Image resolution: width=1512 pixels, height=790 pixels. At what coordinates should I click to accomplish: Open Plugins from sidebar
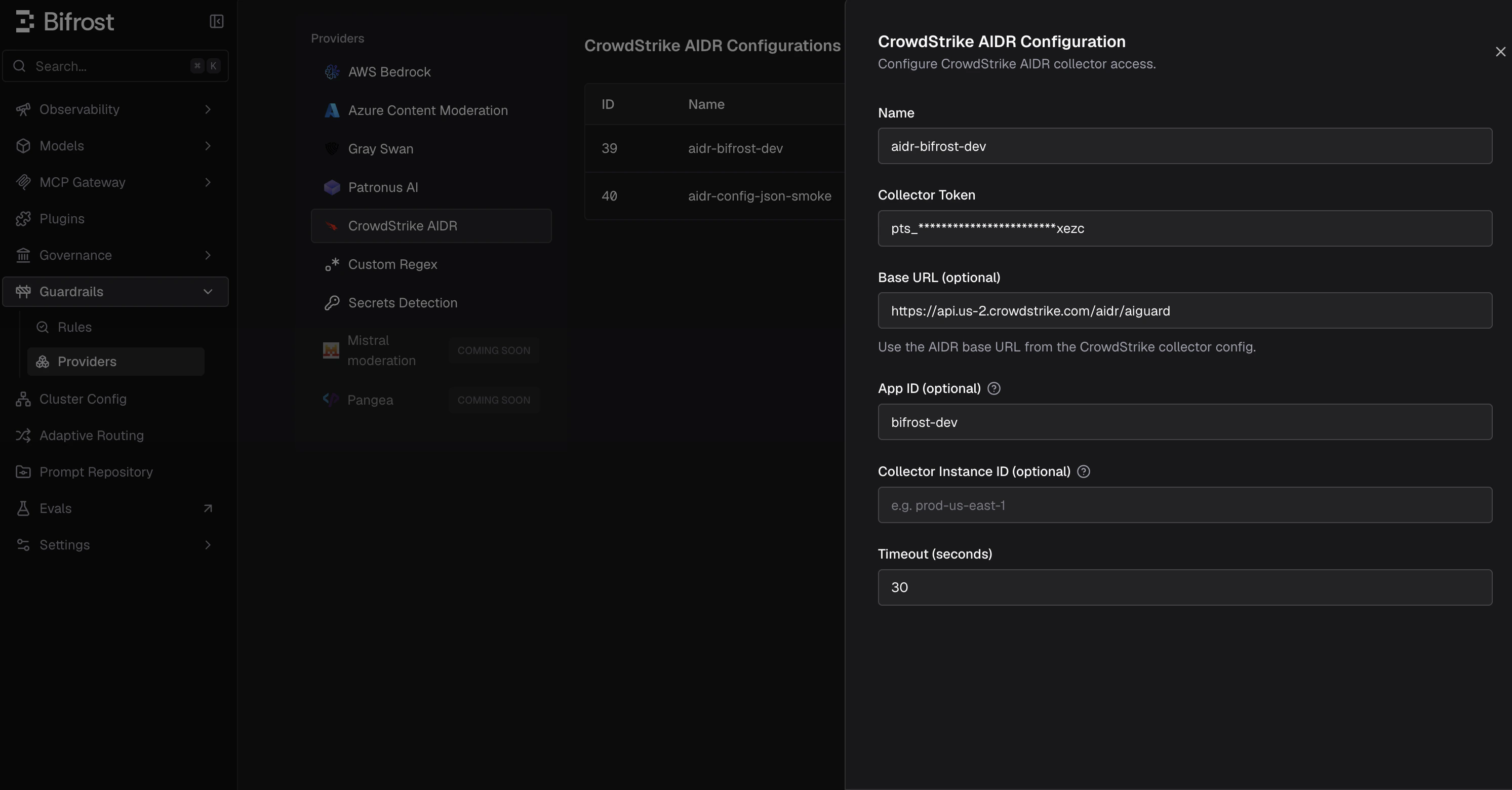click(x=115, y=218)
